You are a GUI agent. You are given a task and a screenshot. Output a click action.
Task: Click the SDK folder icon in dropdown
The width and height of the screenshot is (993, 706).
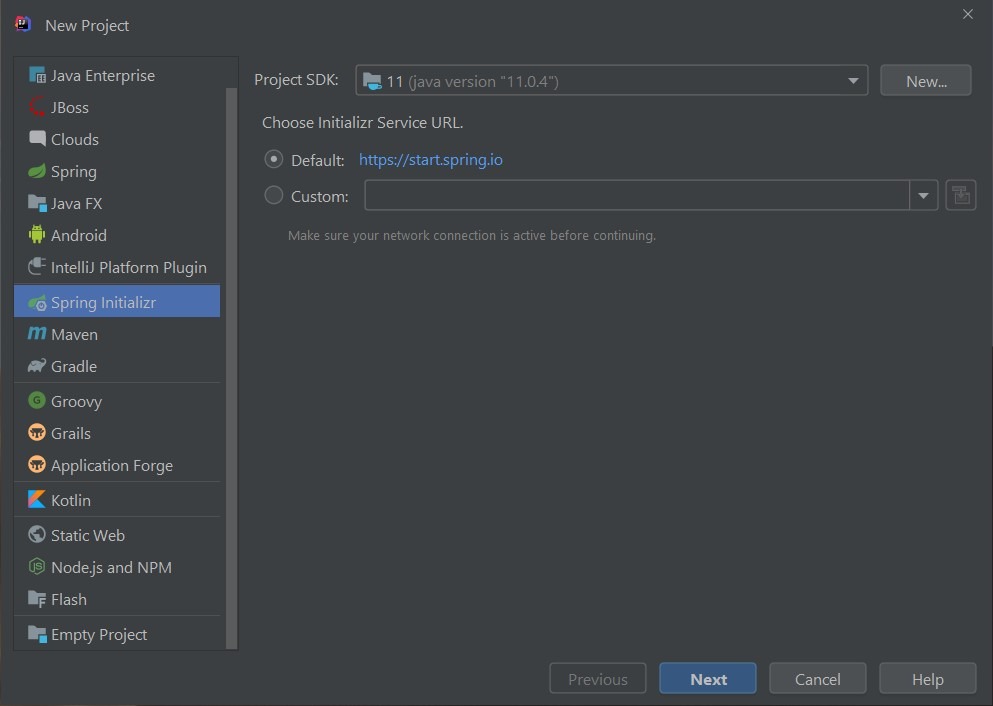tap(372, 81)
